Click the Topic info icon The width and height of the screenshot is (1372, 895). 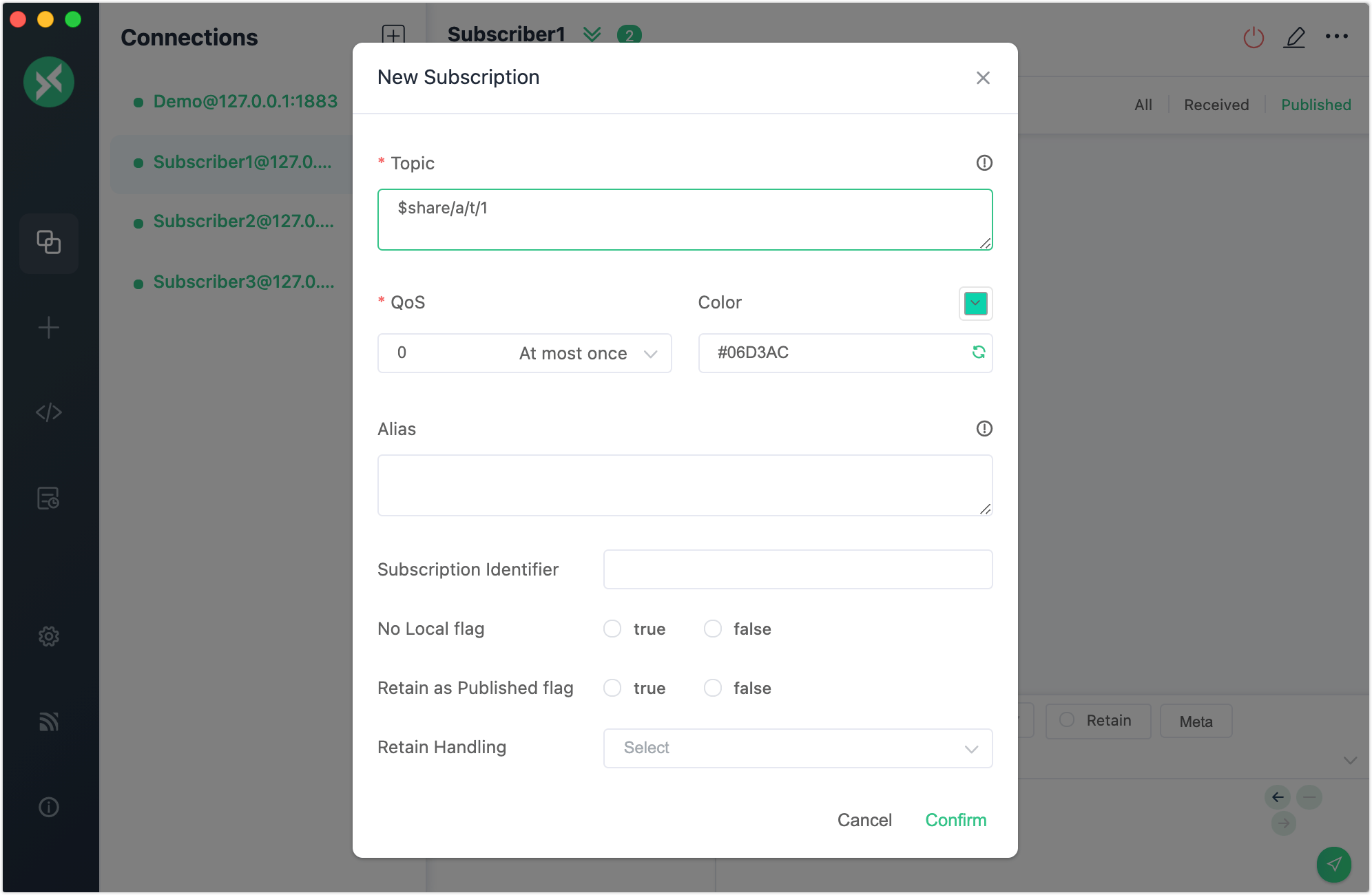[x=984, y=163]
